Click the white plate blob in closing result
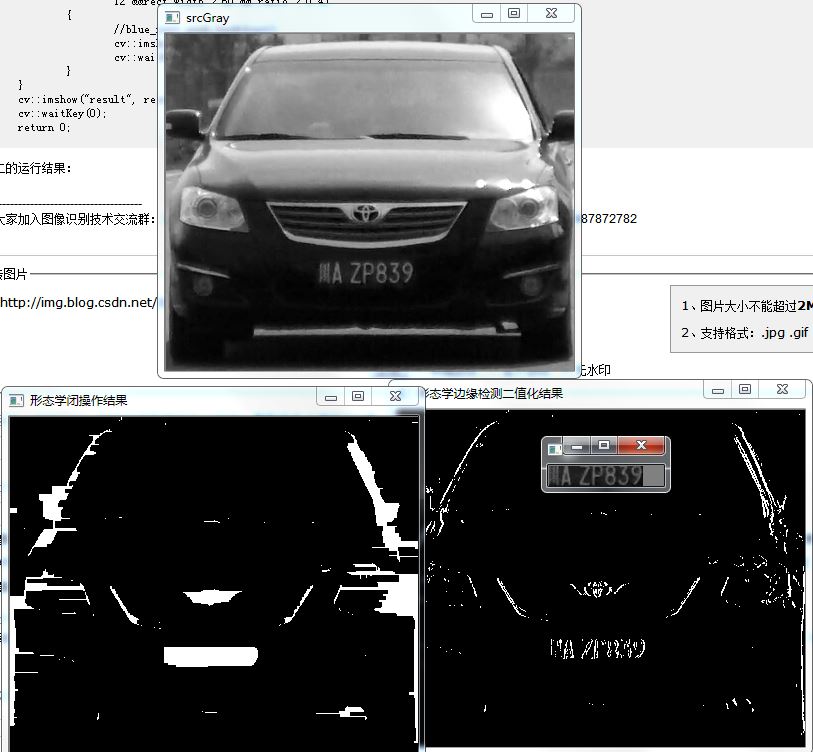The width and height of the screenshot is (813, 752). [x=211, y=656]
